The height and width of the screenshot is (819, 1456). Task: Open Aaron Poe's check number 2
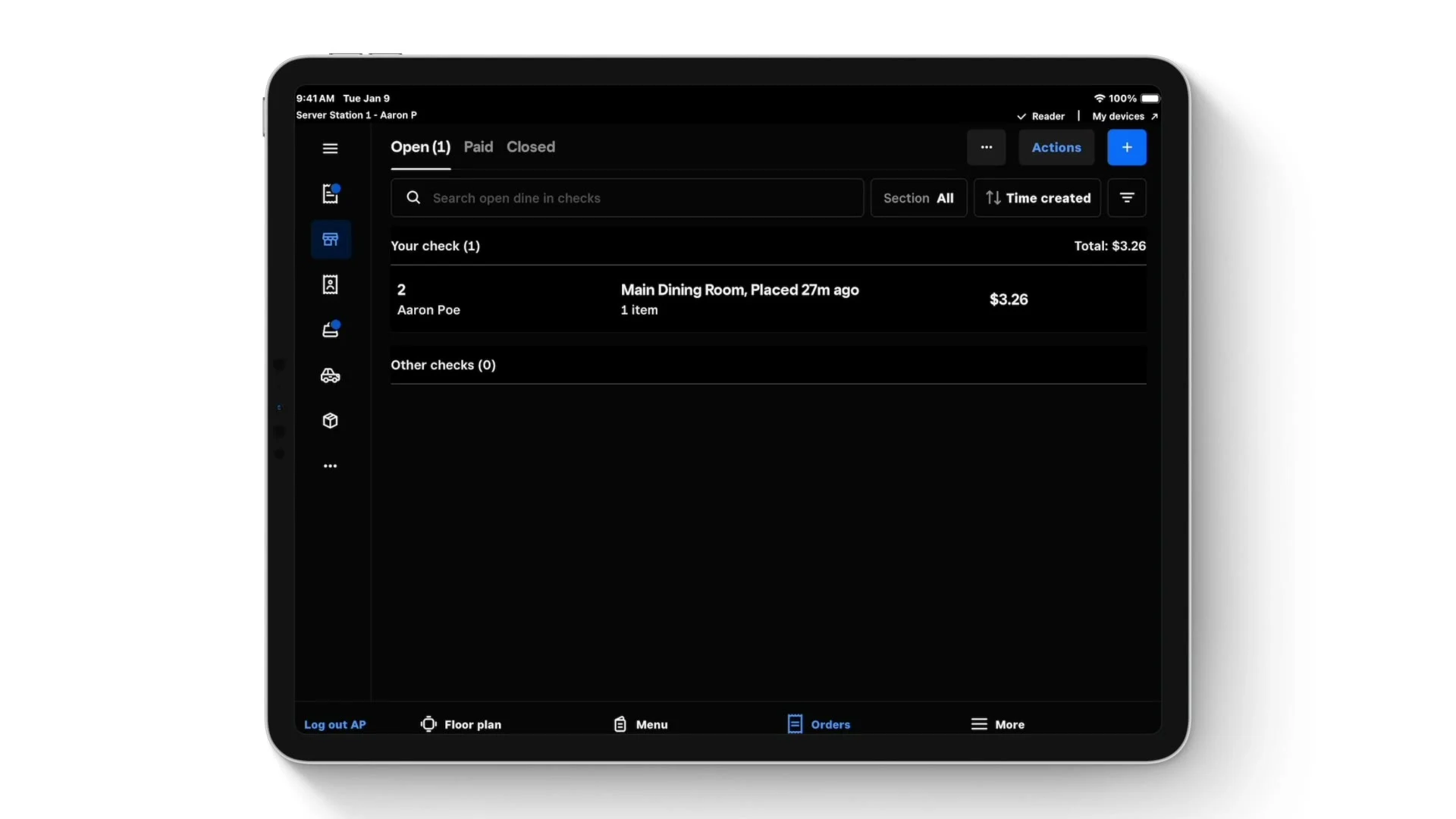pos(767,300)
